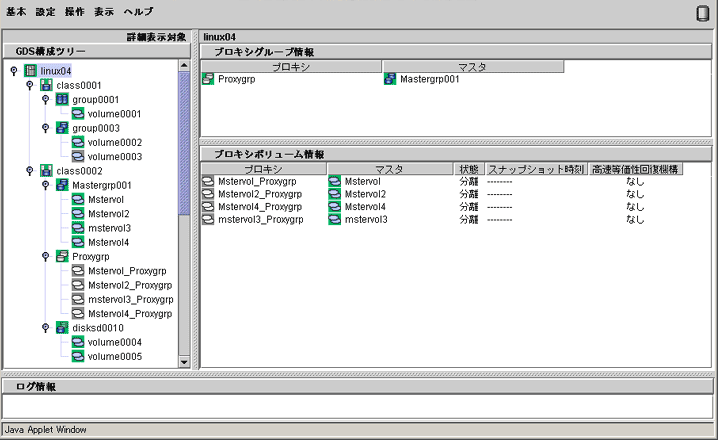Click プロキシ header in volume table
The height and width of the screenshot is (440, 718).
(264, 169)
